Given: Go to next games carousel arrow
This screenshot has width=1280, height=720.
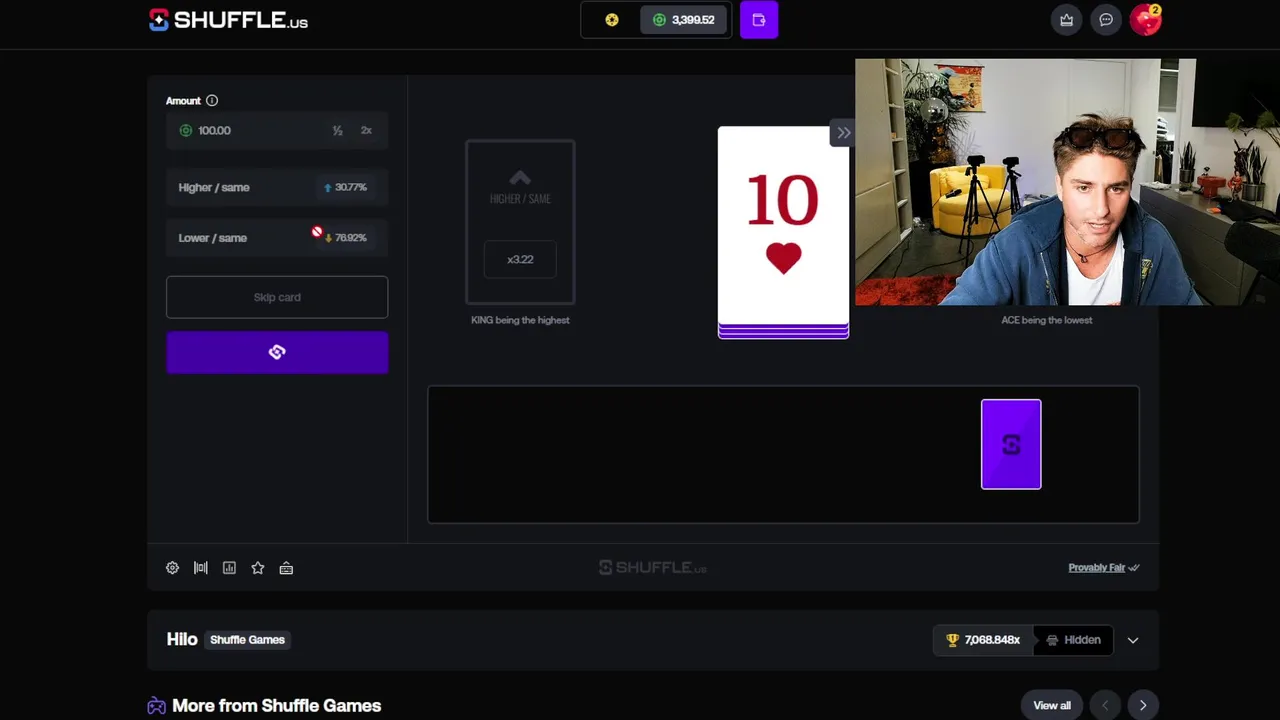Looking at the screenshot, I should pyautogui.click(x=1143, y=706).
